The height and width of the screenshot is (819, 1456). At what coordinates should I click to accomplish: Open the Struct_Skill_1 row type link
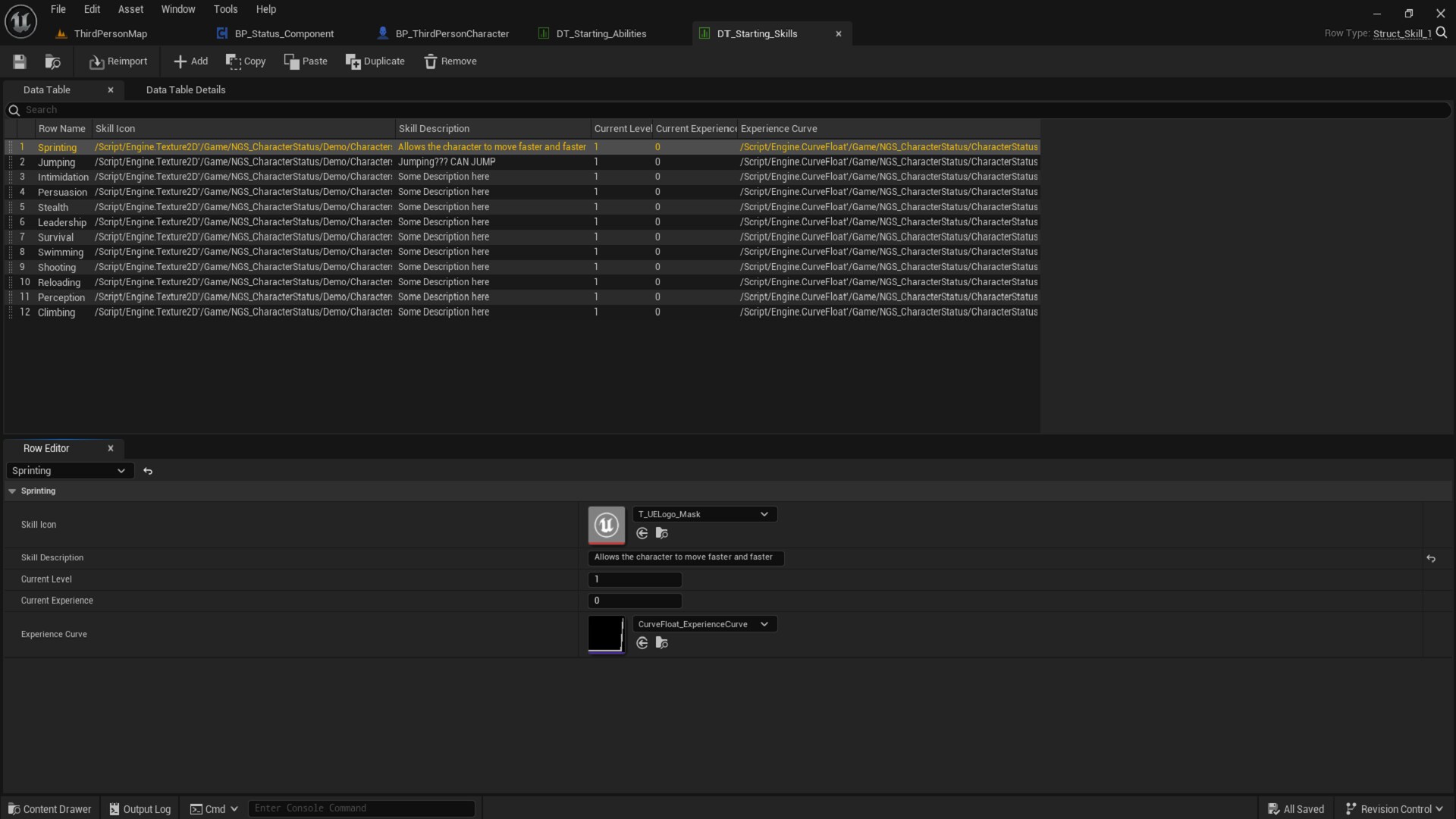pos(1401,33)
